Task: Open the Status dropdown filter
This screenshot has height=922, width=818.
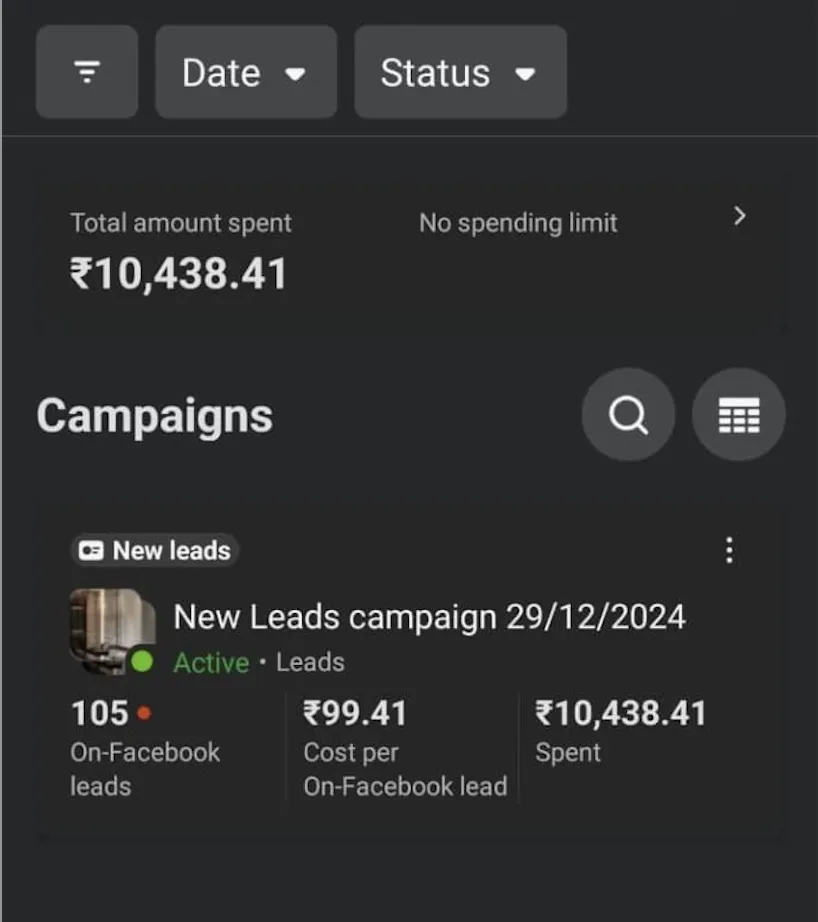Action: tap(460, 72)
